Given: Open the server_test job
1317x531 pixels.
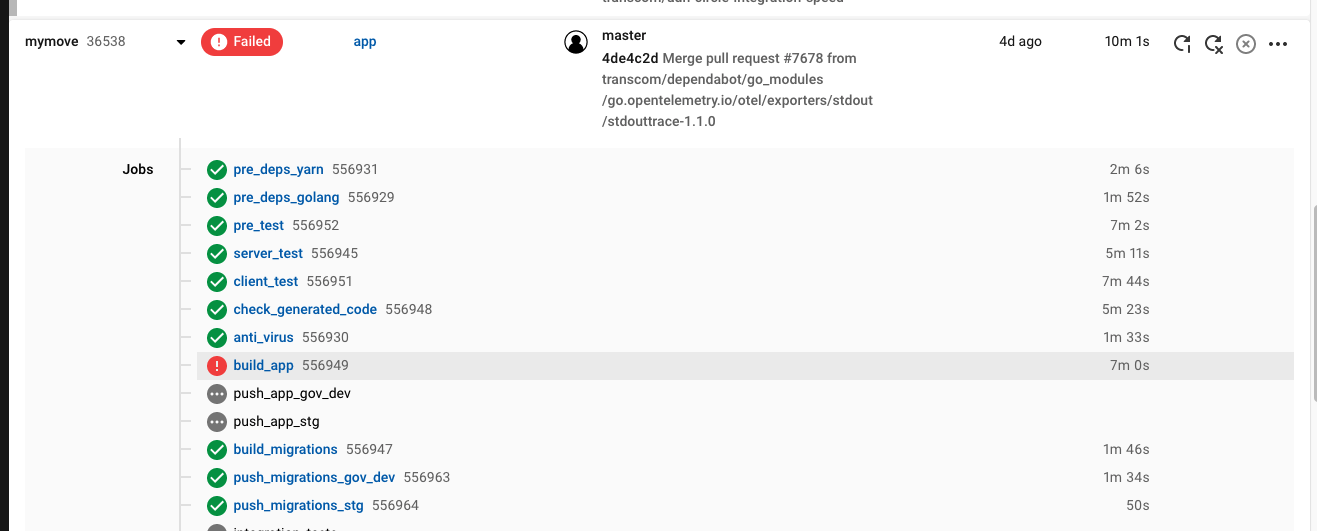Looking at the screenshot, I should click(268, 254).
